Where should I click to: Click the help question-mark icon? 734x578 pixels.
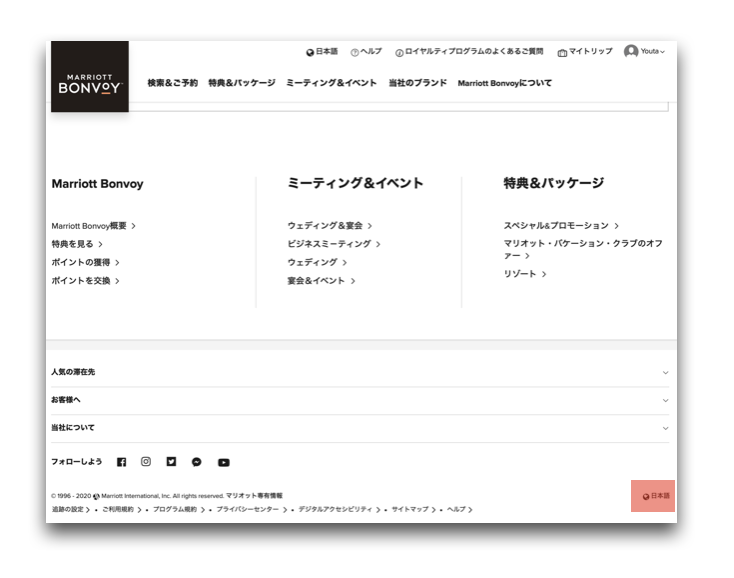point(355,52)
